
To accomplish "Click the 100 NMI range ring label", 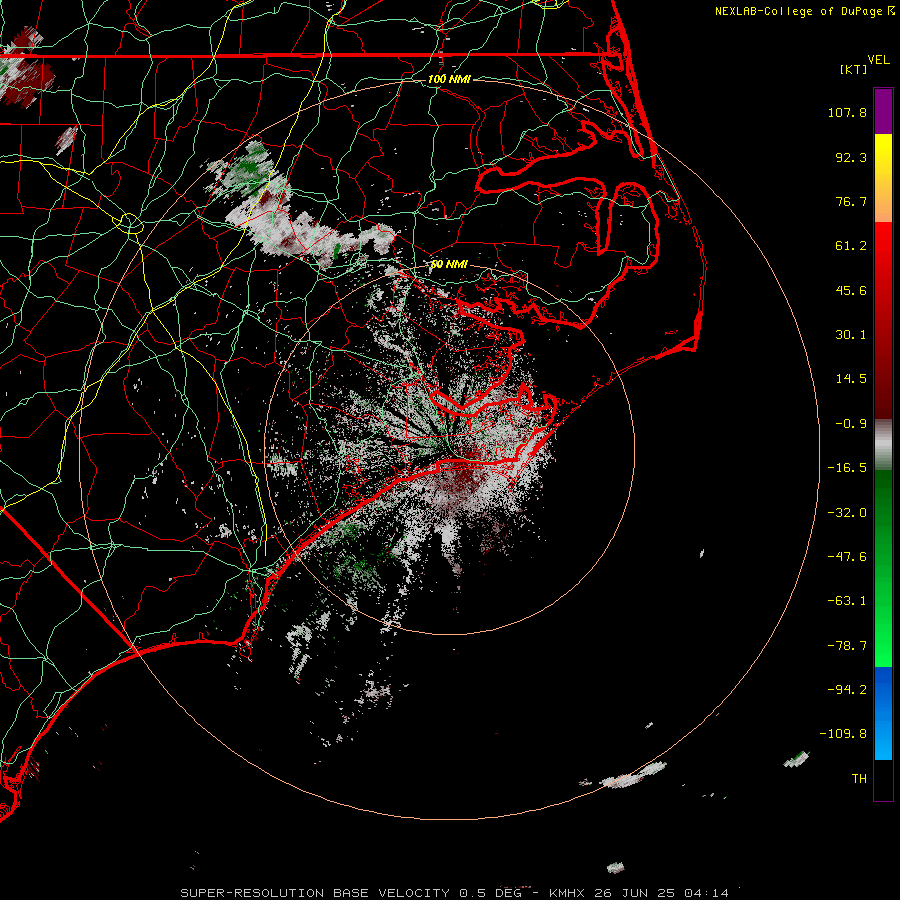I will [449, 79].
